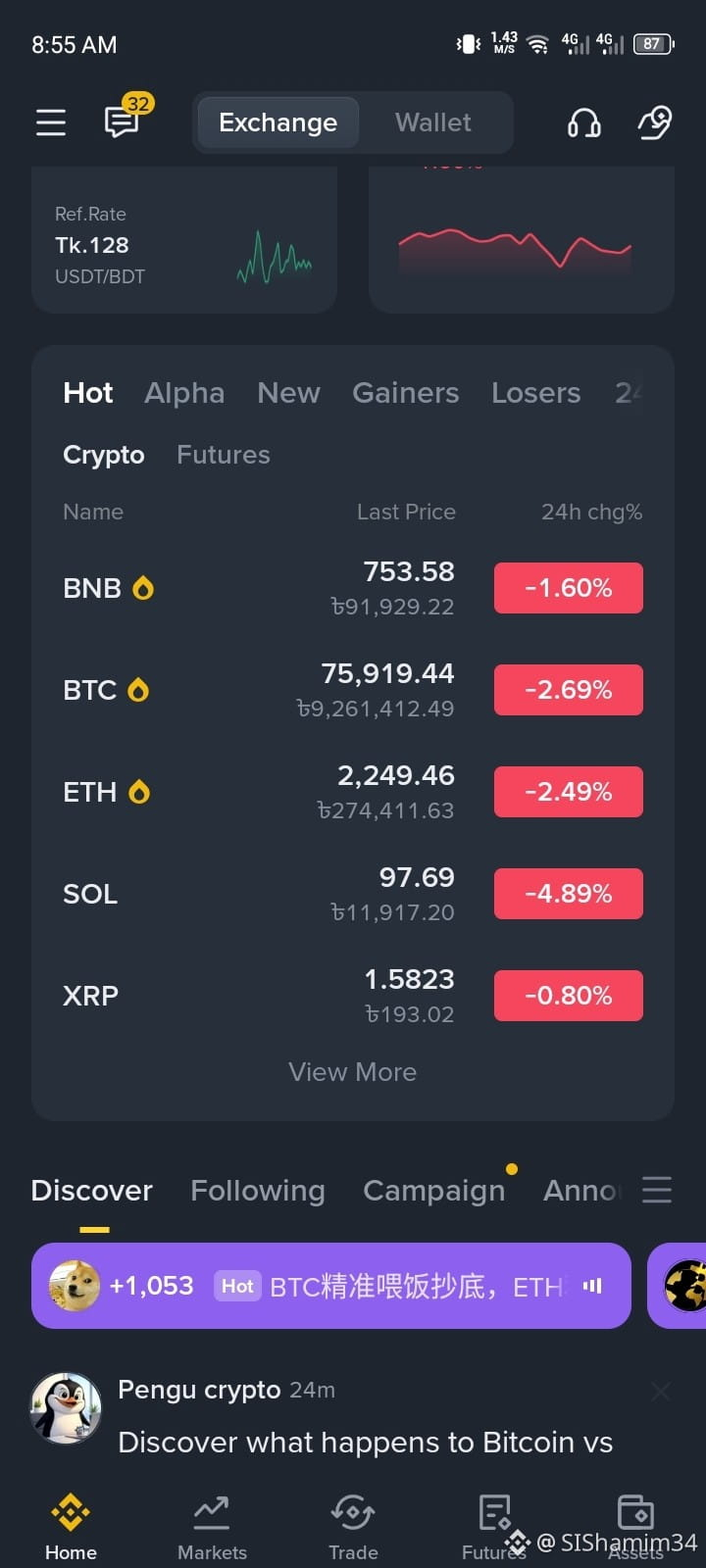Open the Campaign tab
The height and width of the screenshot is (1568, 706).
(434, 1190)
